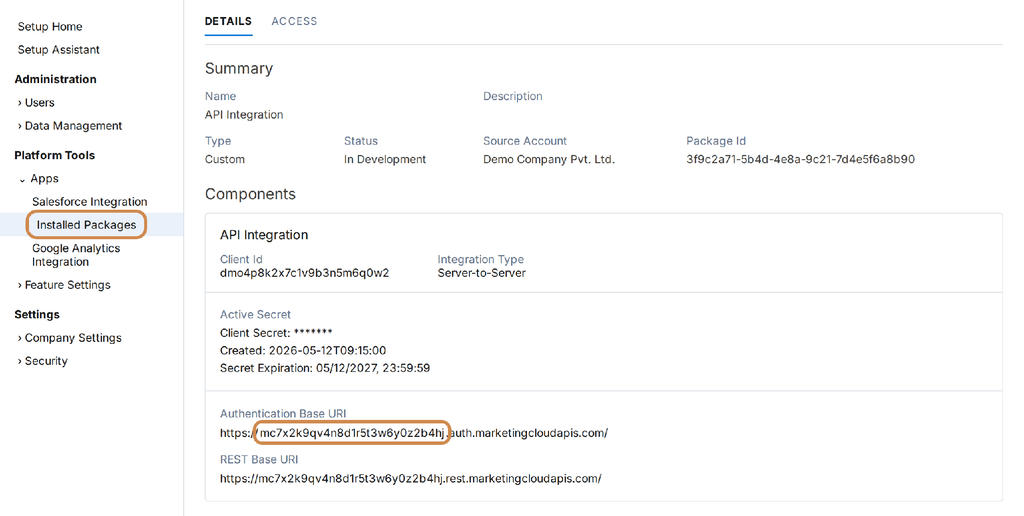Click the Authentication Base URI URL
The height and width of the screenshot is (516, 1024).
[x=414, y=433]
